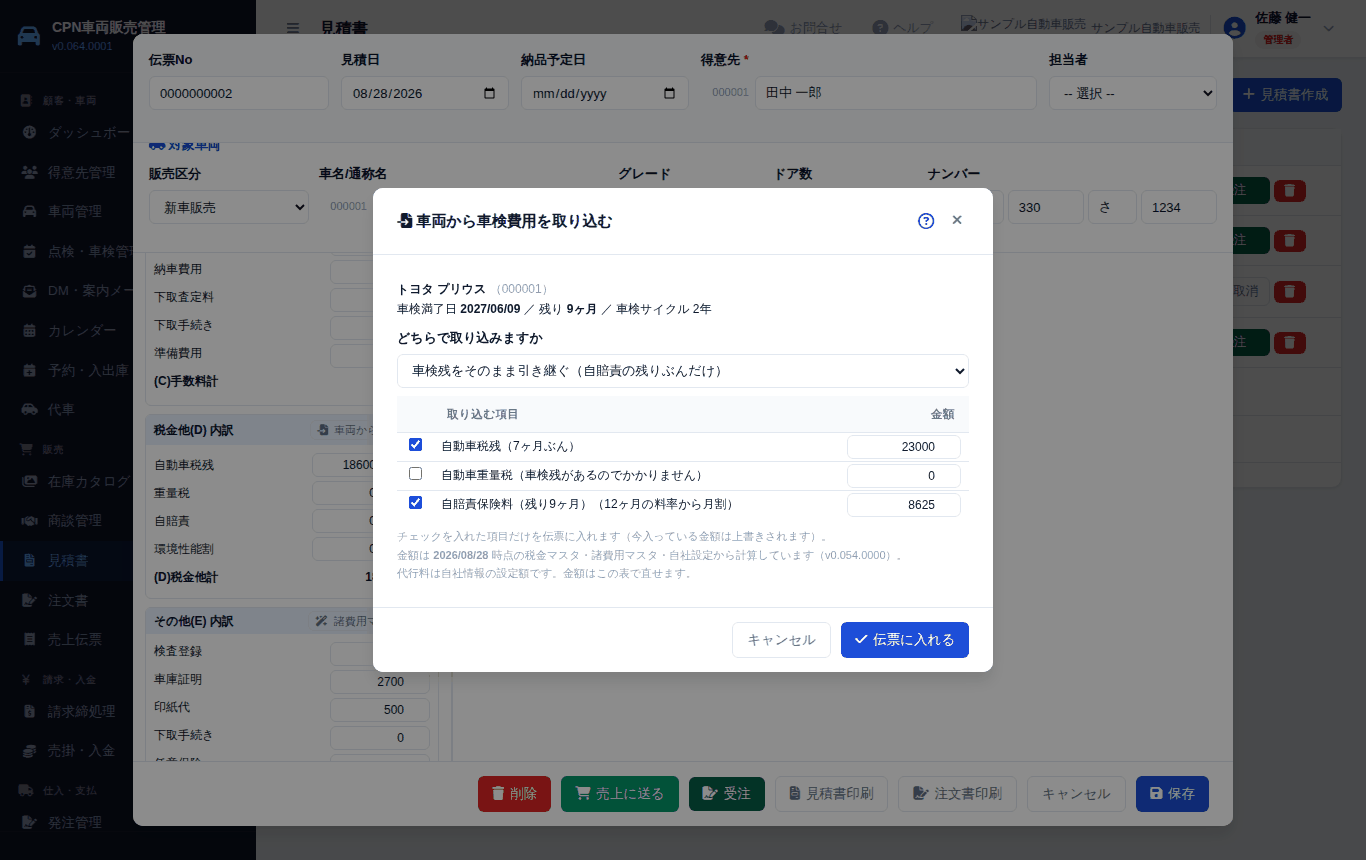
Task: Click the ヘルプ link in the top bar
Action: click(902, 28)
